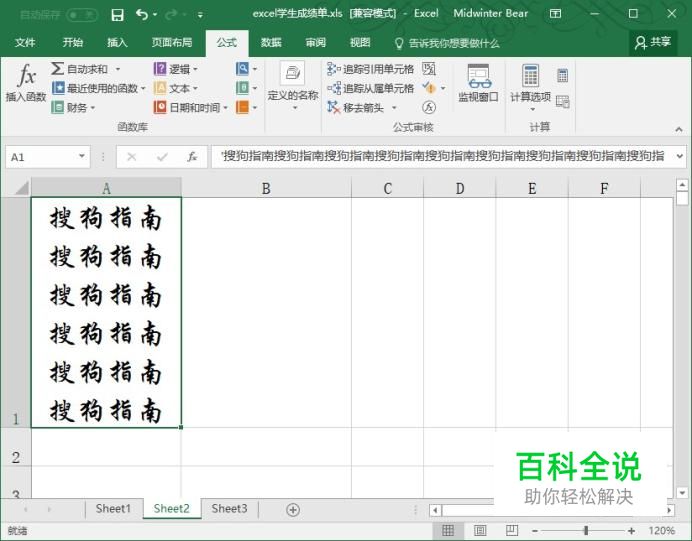Collapse the ribbon with the chevron
The image size is (692, 541).
tap(679, 129)
